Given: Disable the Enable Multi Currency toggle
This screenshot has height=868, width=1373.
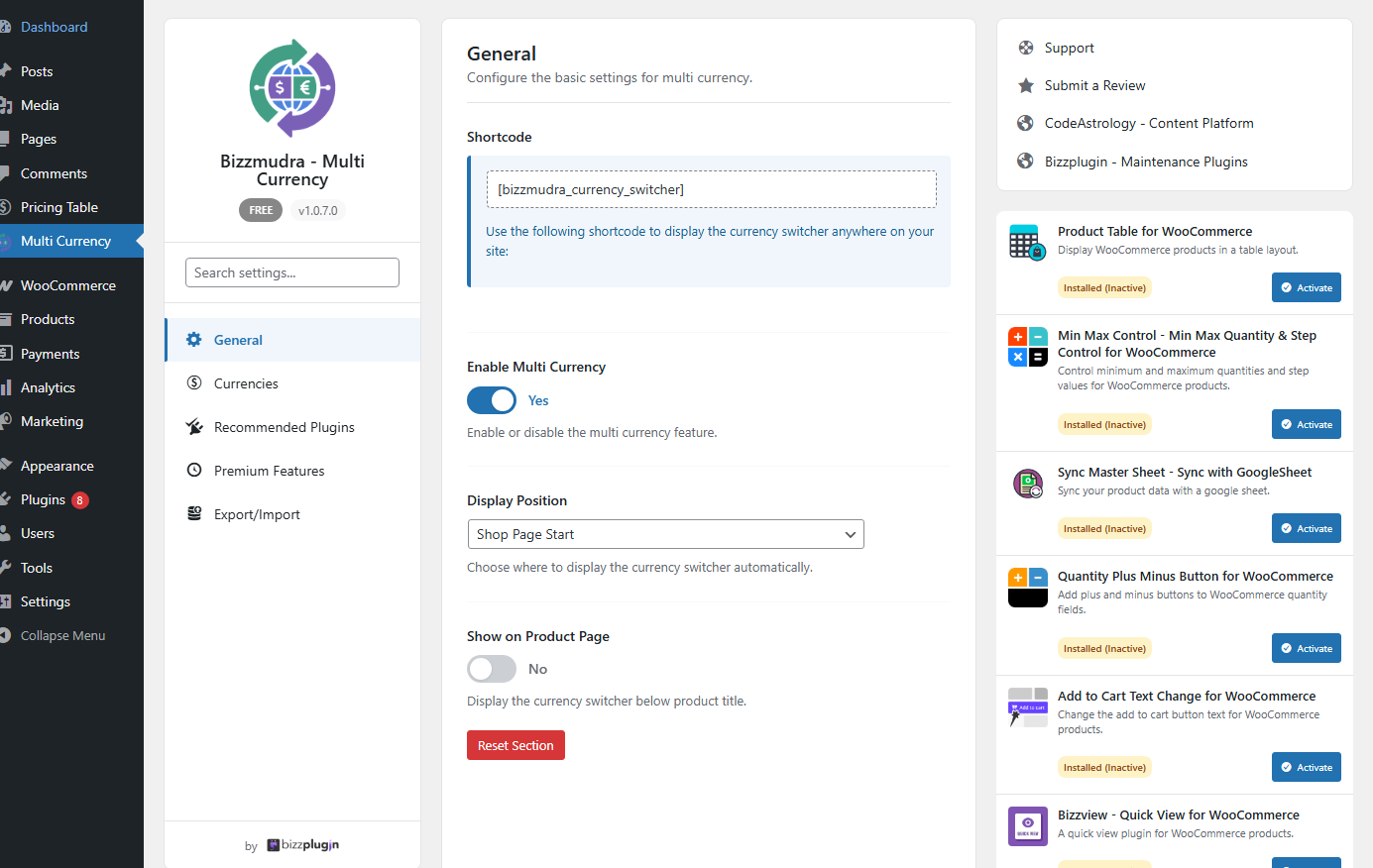Looking at the screenshot, I should 492,400.
